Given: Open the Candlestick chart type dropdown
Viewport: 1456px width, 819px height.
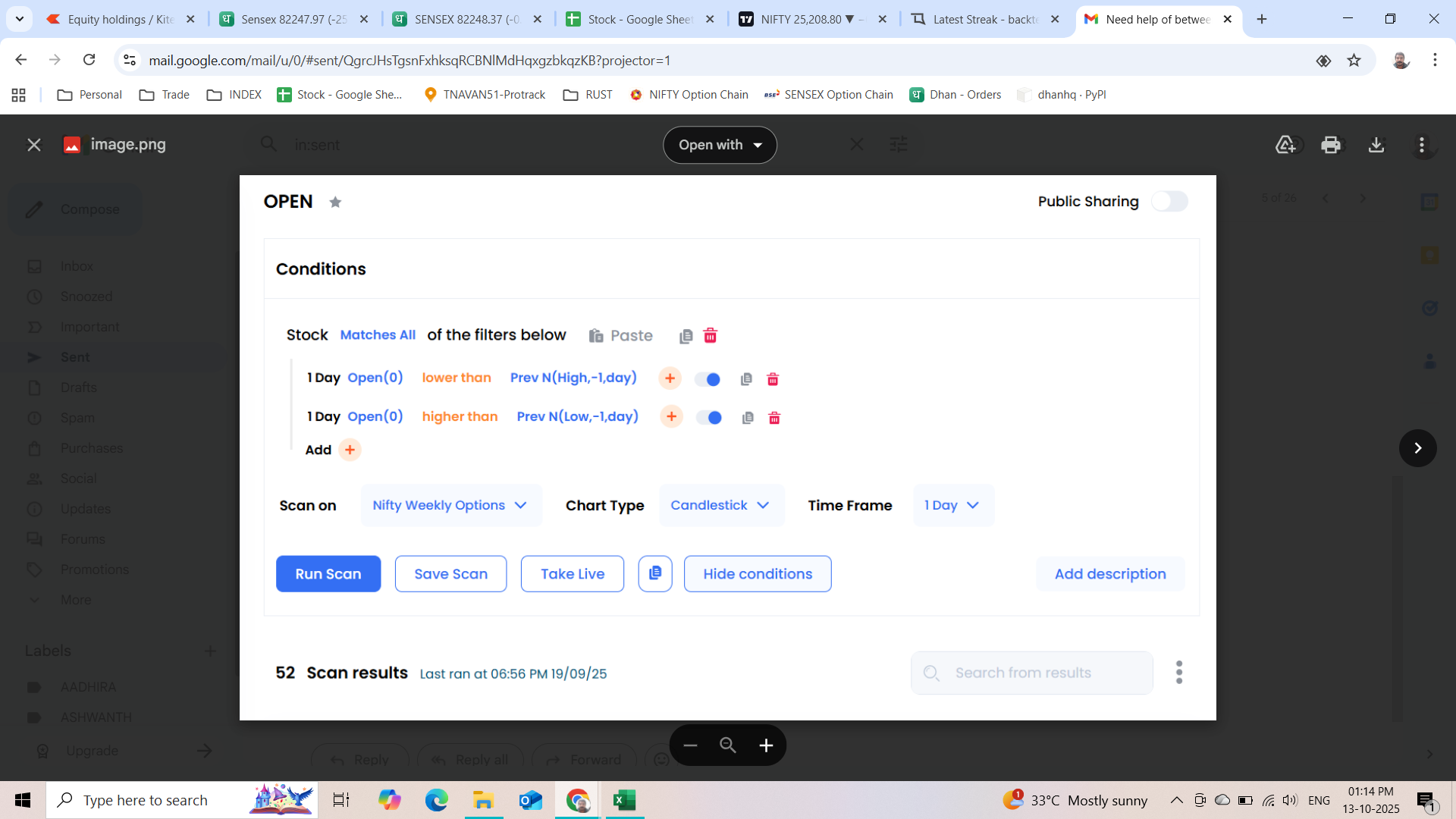Looking at the screenshot, I should click(x=720, y=506).
